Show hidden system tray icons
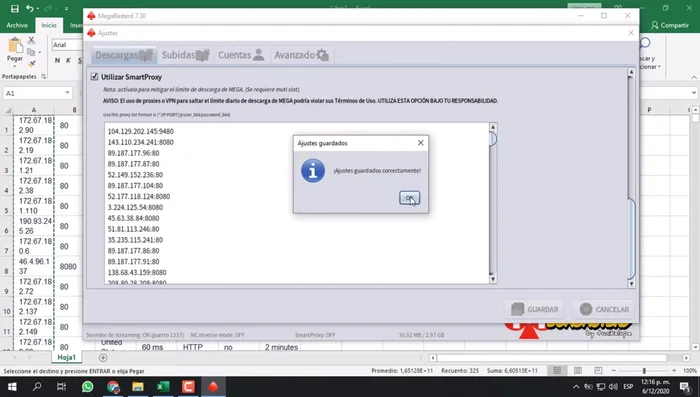This screenshot has width=700, height=397. click(x=576, y=387)
